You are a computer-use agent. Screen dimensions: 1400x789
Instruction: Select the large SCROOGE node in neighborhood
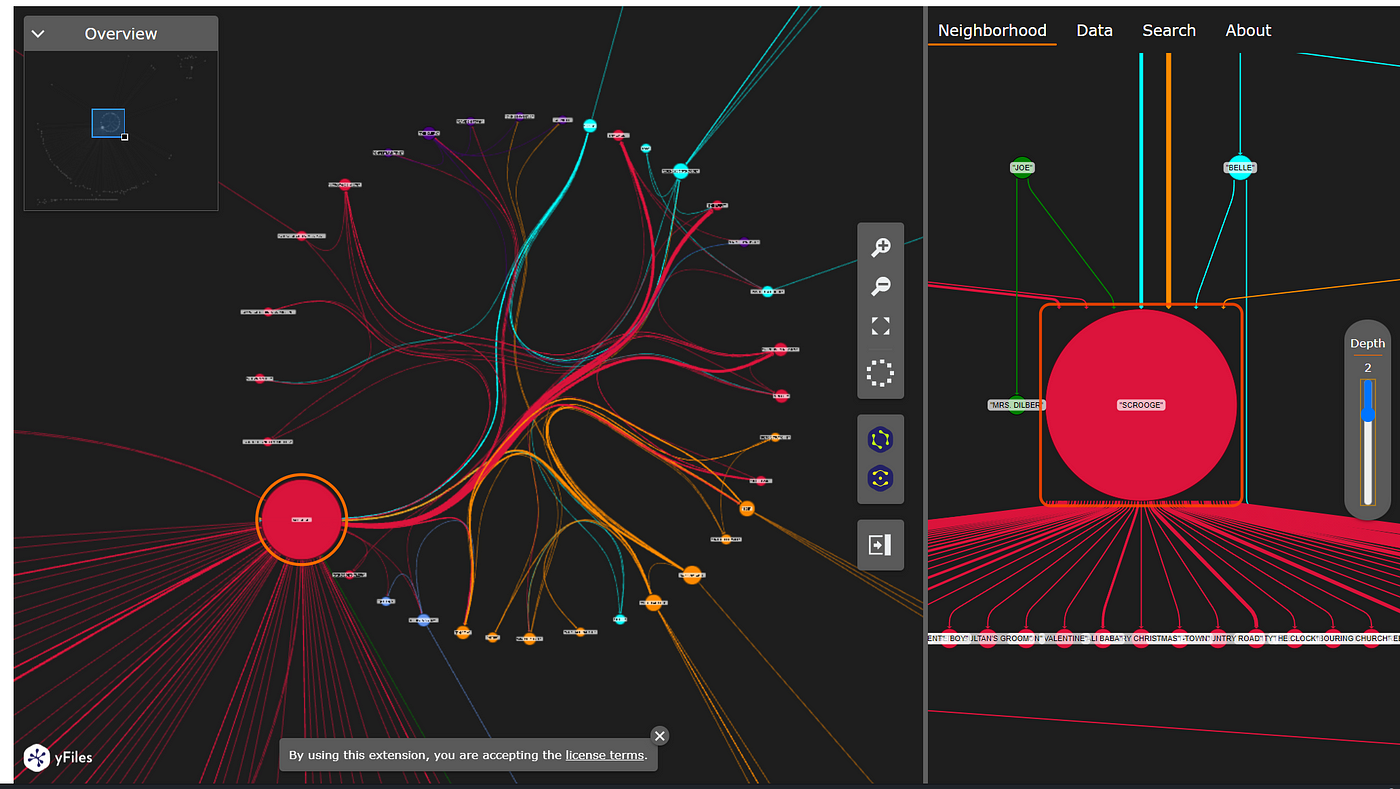pos(1140,405)
